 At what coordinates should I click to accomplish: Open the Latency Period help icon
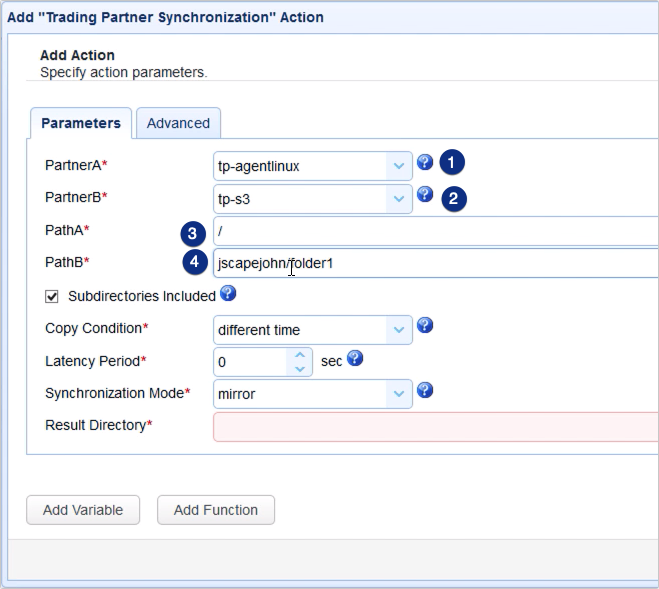(355, 358)
